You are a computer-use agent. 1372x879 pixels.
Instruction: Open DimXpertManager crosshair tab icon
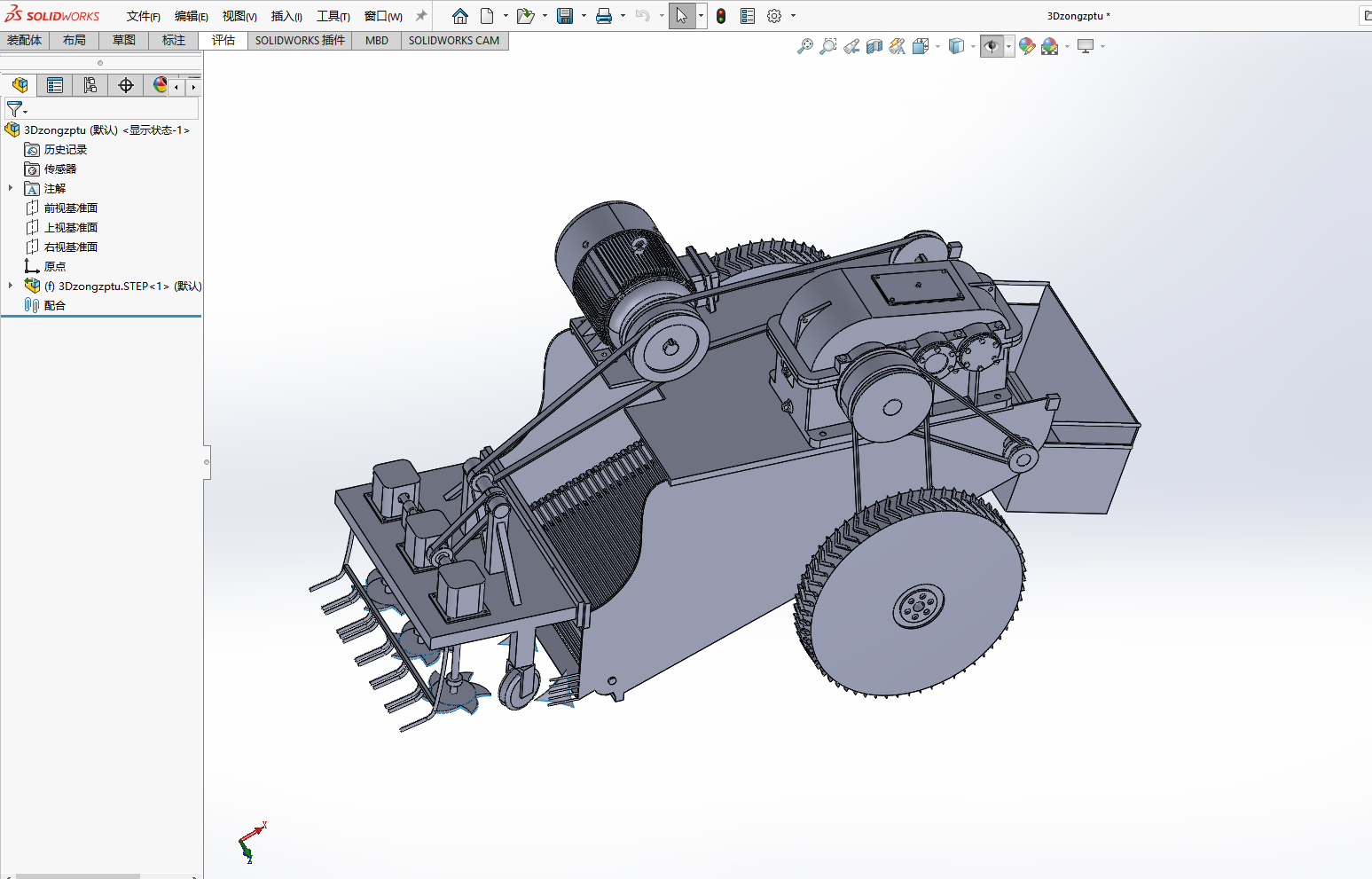[126, 85]
